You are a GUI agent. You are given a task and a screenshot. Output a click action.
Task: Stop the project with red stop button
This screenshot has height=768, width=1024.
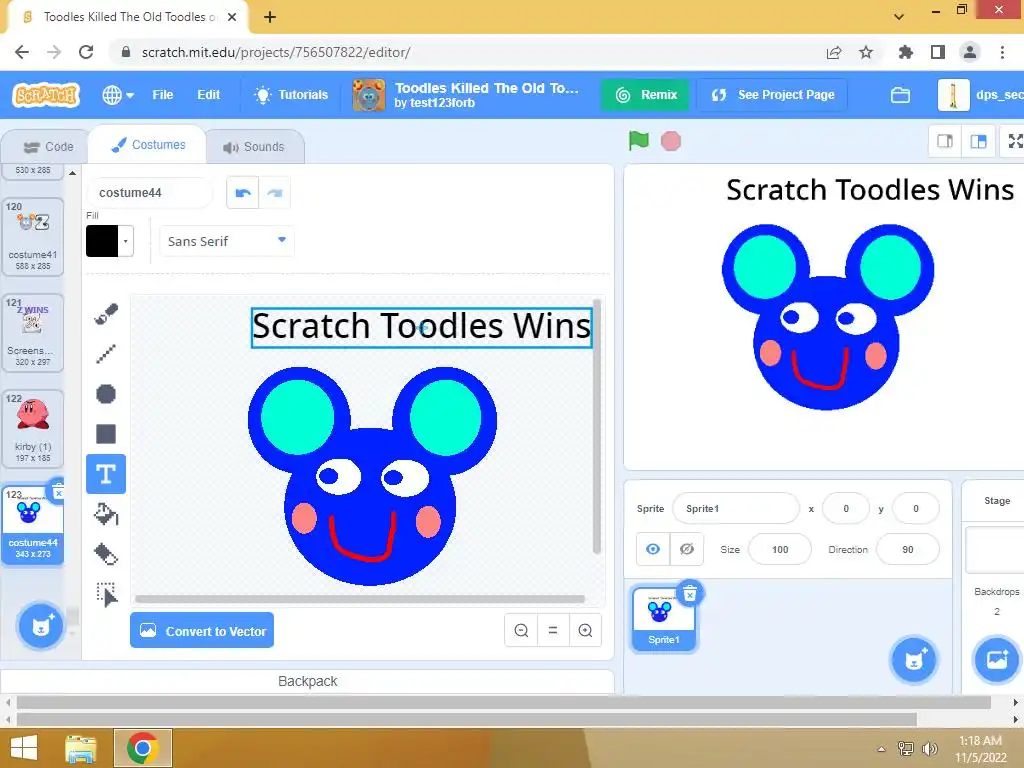coord(671,141)
